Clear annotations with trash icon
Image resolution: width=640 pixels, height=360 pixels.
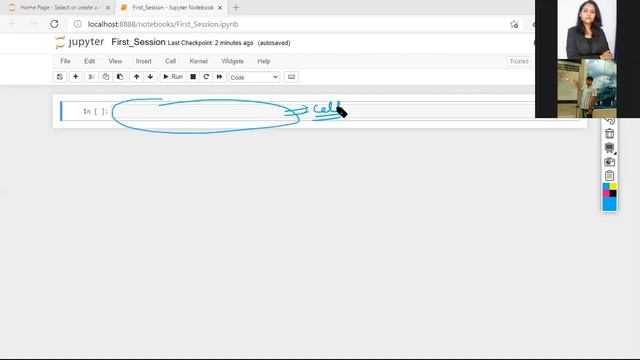(609, 133)
